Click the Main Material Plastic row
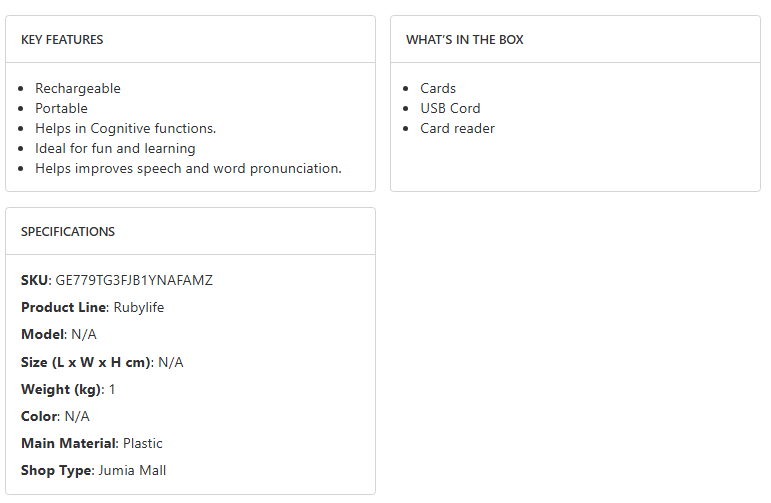This screenshot has width=771, height=503. pyautogui.click(x=92, y=443)
